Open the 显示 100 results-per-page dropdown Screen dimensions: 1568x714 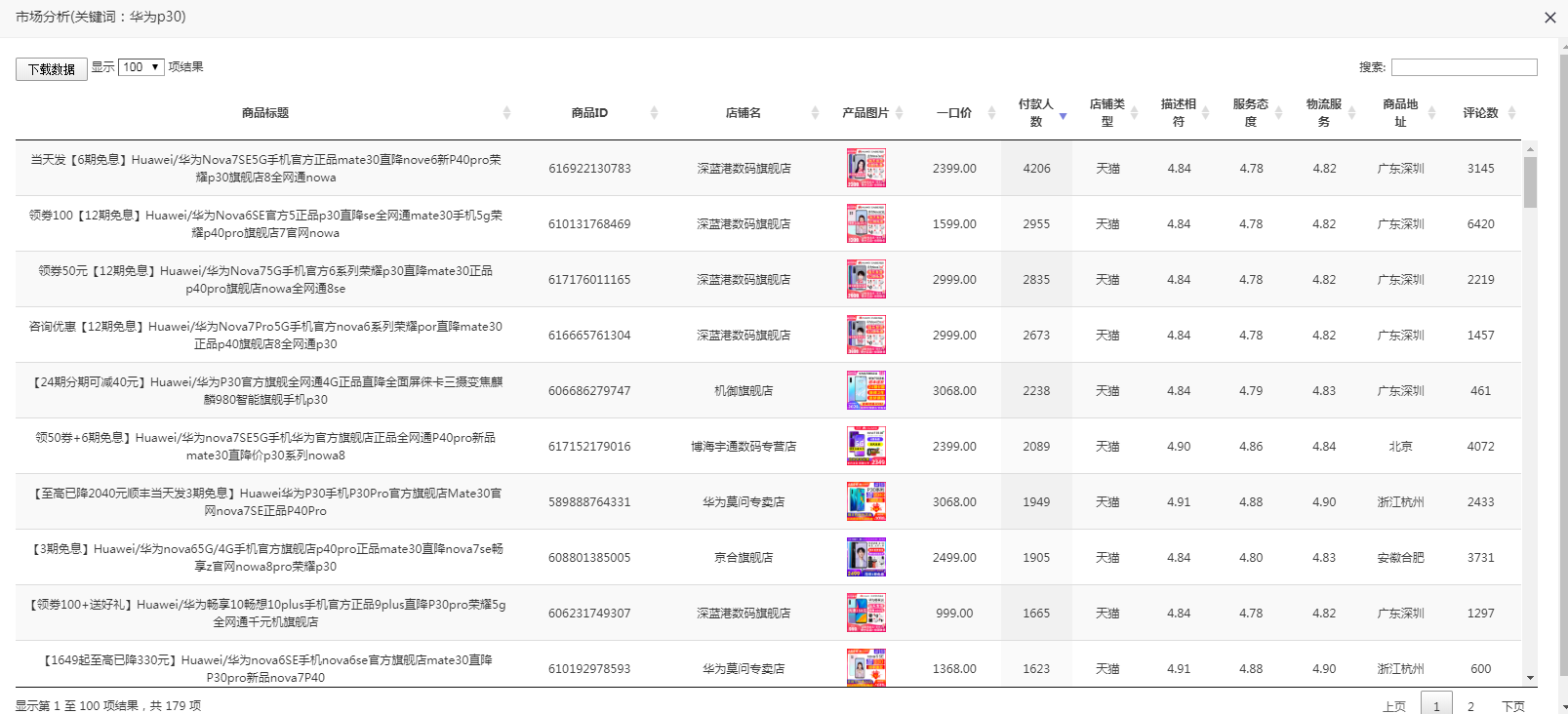[x=141, y=67]
